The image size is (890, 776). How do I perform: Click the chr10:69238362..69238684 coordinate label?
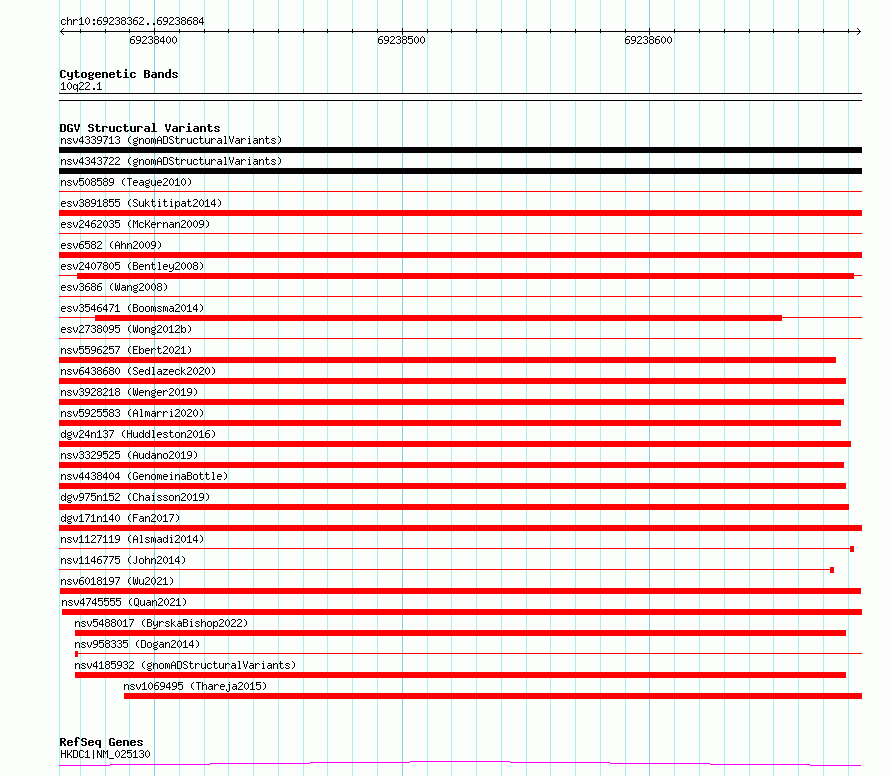(132, 21)
